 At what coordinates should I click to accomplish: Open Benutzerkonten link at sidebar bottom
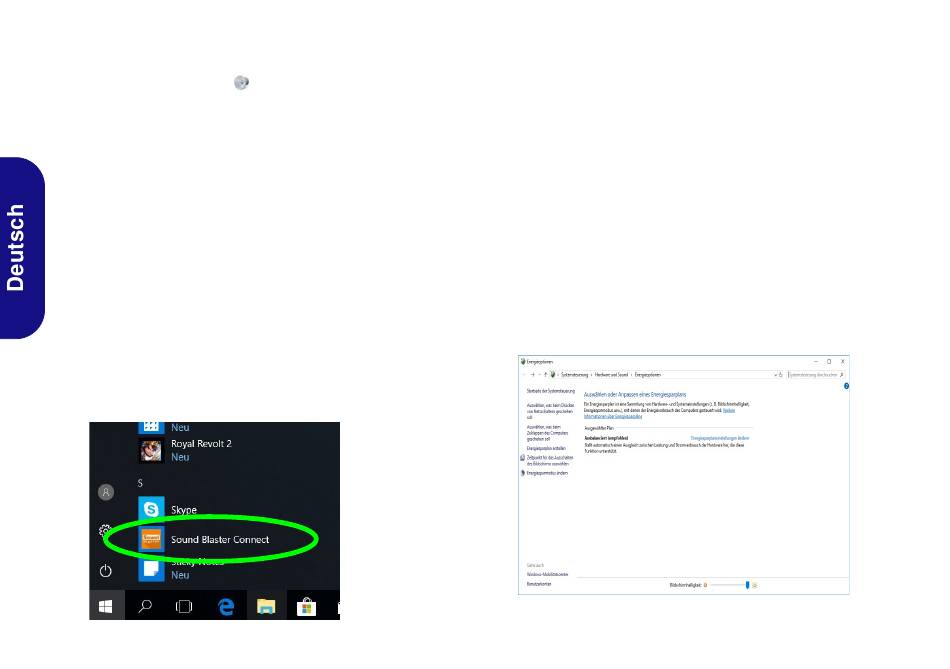(539, 584)
